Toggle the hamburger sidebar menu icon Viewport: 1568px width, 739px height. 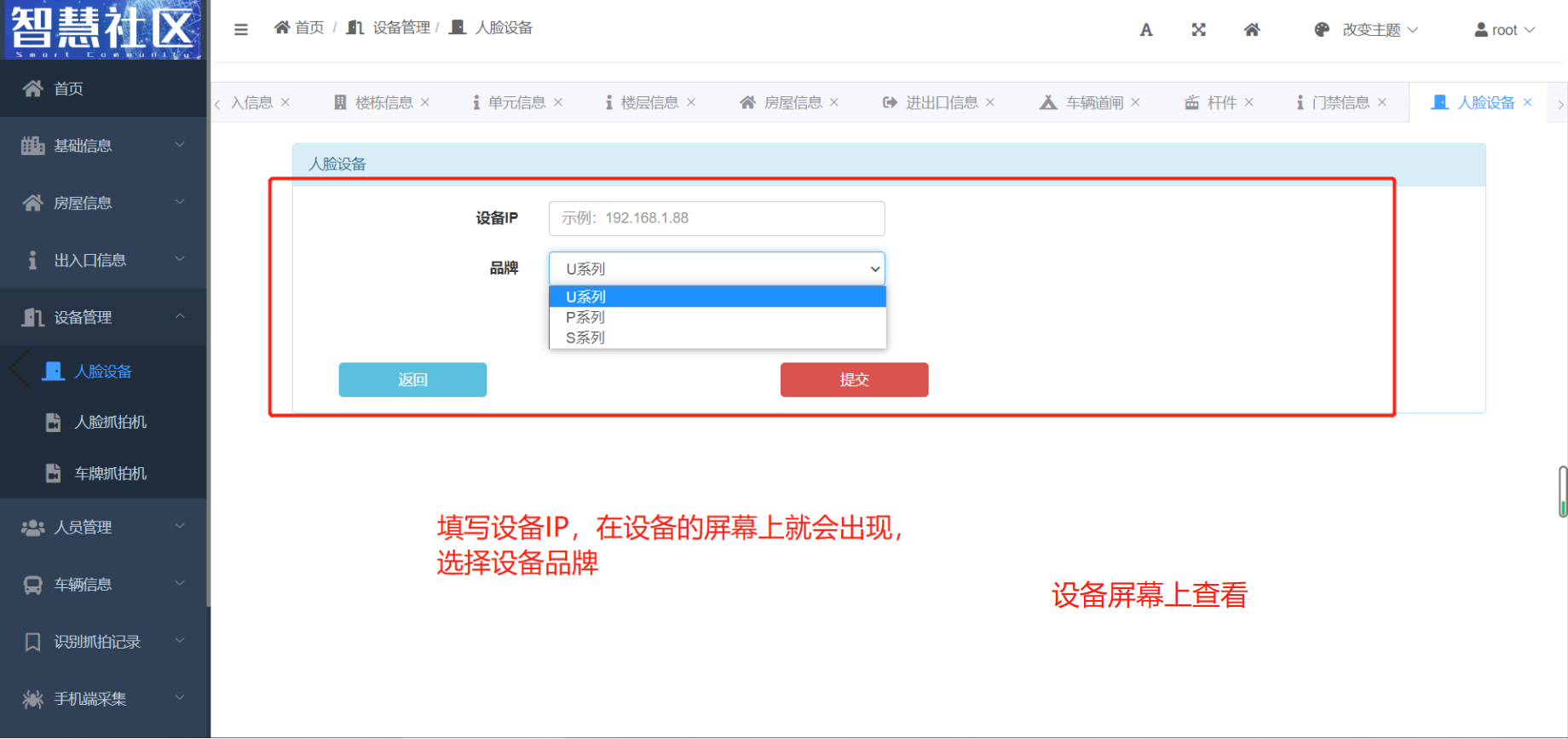[241, 29]
